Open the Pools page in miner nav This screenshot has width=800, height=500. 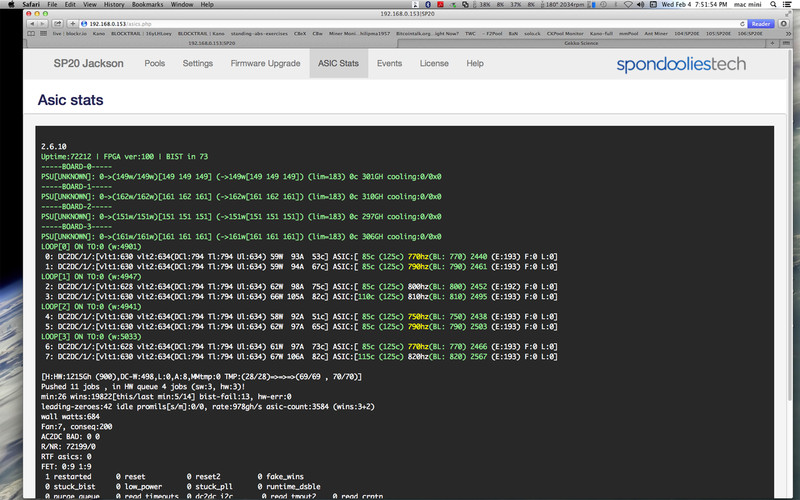tap(155, 63)
